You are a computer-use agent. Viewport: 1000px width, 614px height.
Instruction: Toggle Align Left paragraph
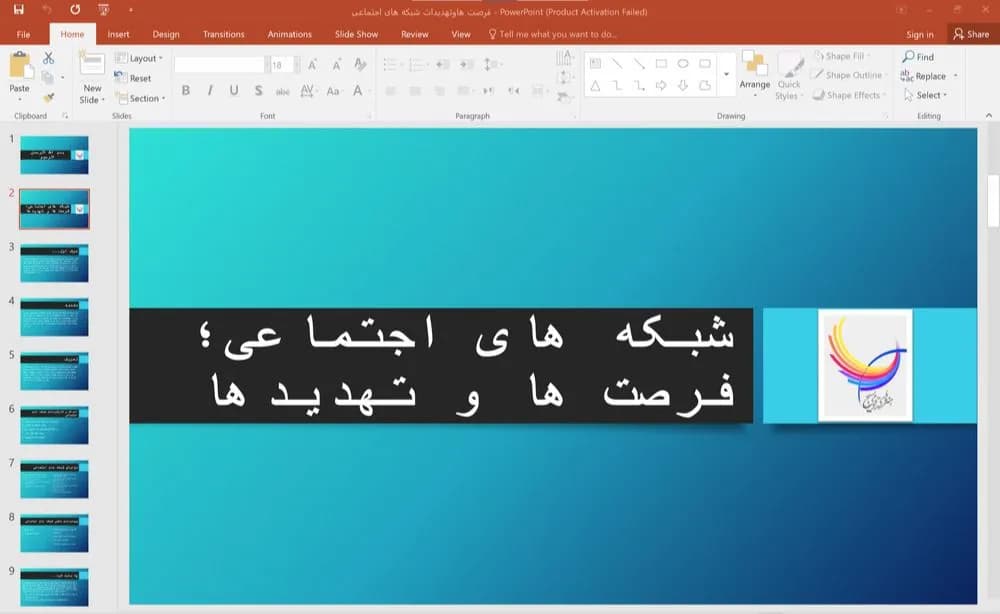click(x=390, y=91)
